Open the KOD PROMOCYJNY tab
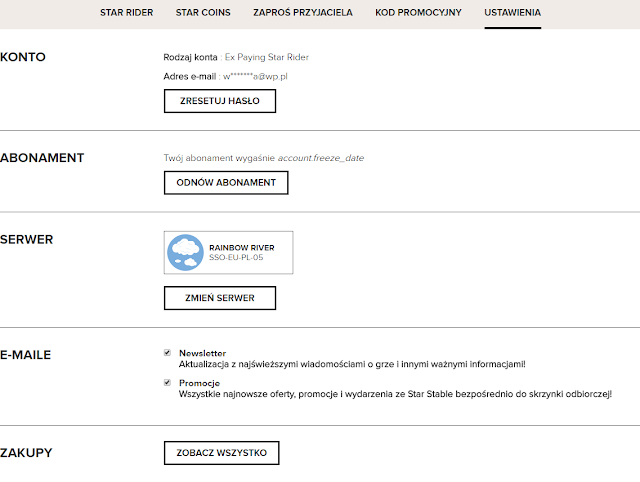 (x=418, y=13)
